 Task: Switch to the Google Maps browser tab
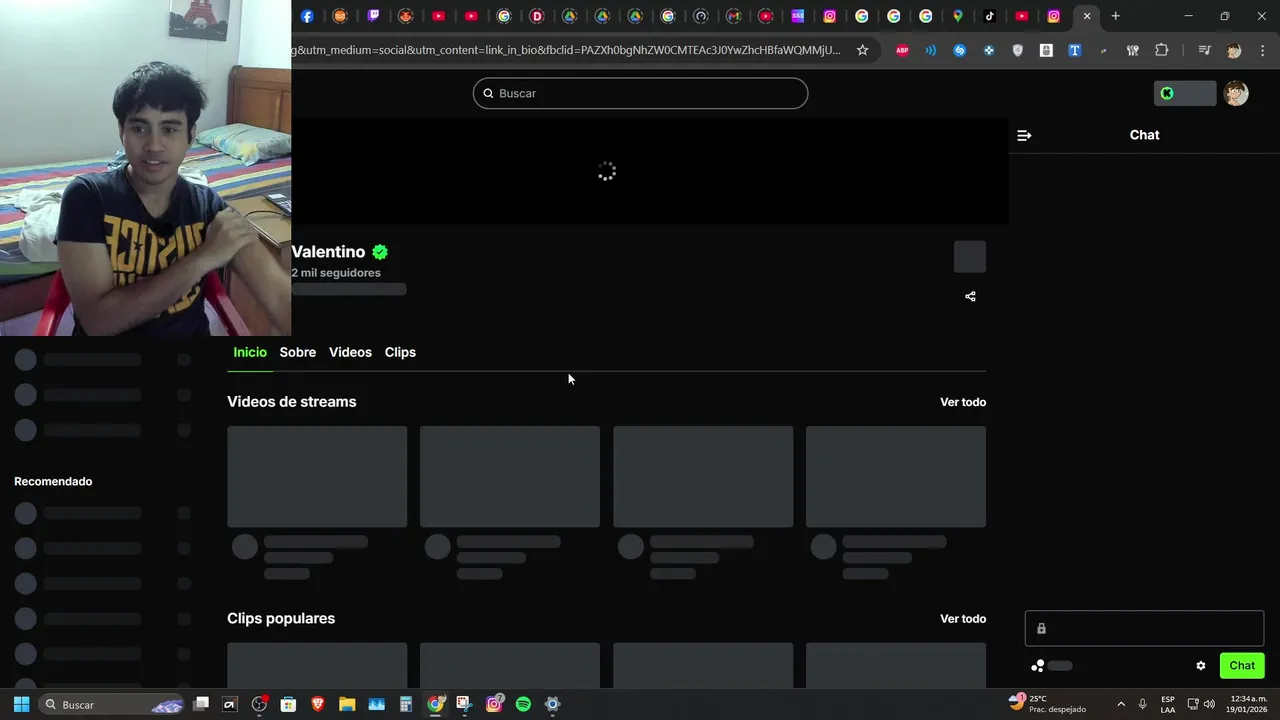point(957,16)
